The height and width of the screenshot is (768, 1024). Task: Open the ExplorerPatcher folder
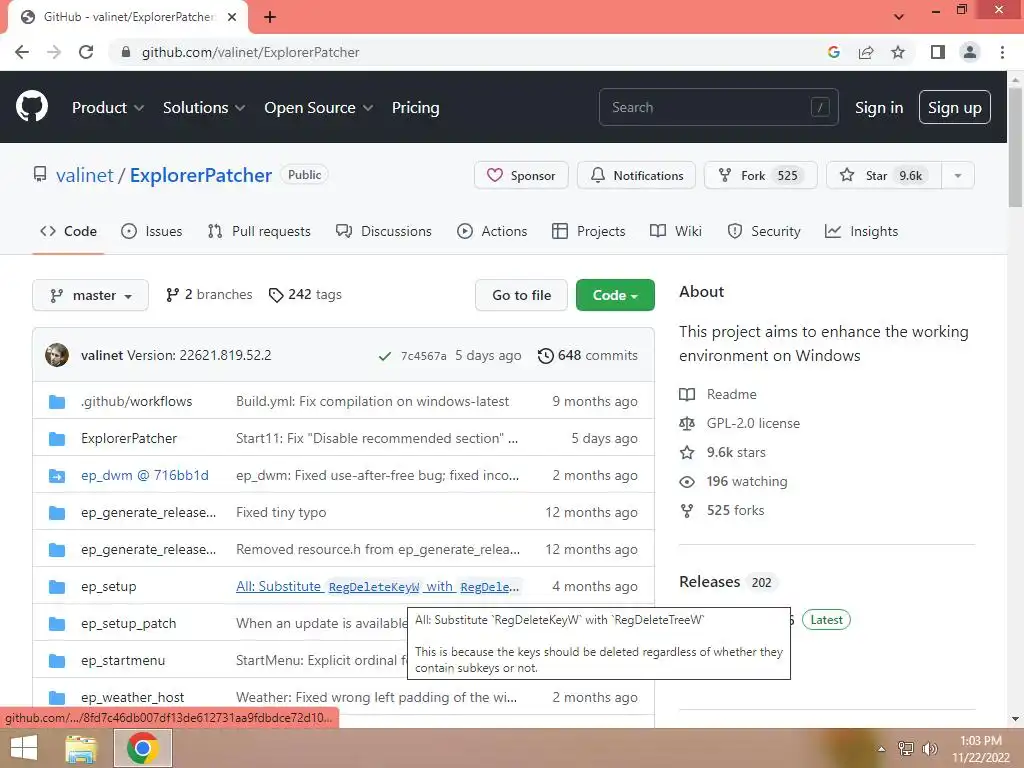[129, 438]
